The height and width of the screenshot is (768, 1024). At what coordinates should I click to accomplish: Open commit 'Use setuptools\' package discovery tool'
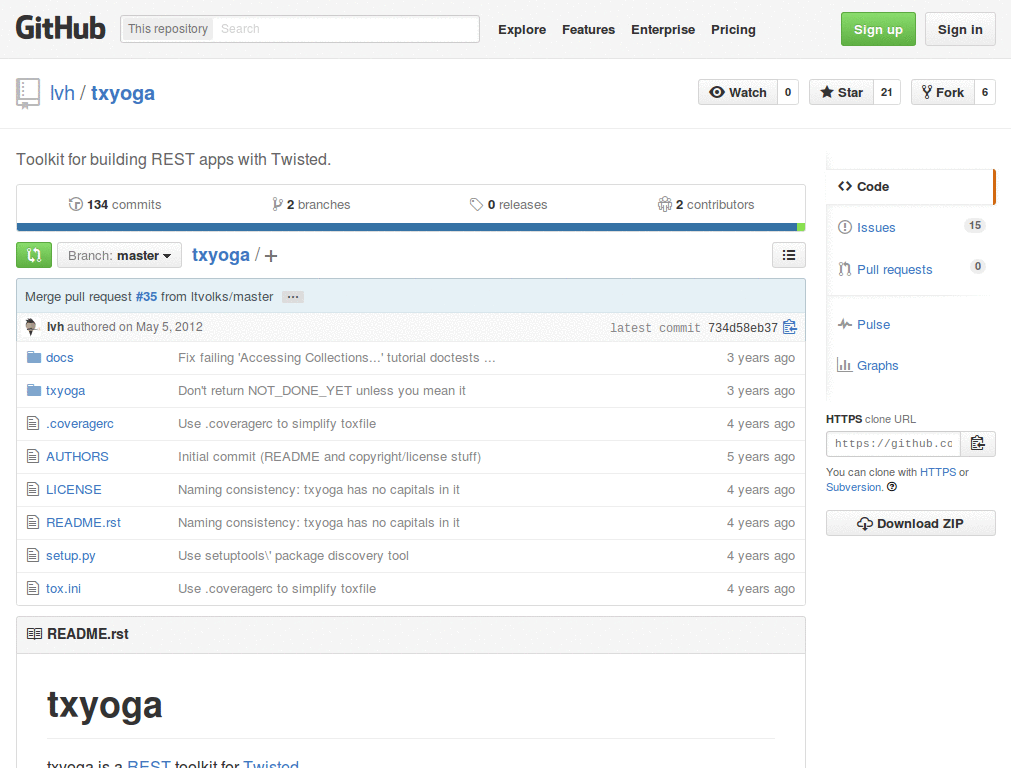coord(293,556)
